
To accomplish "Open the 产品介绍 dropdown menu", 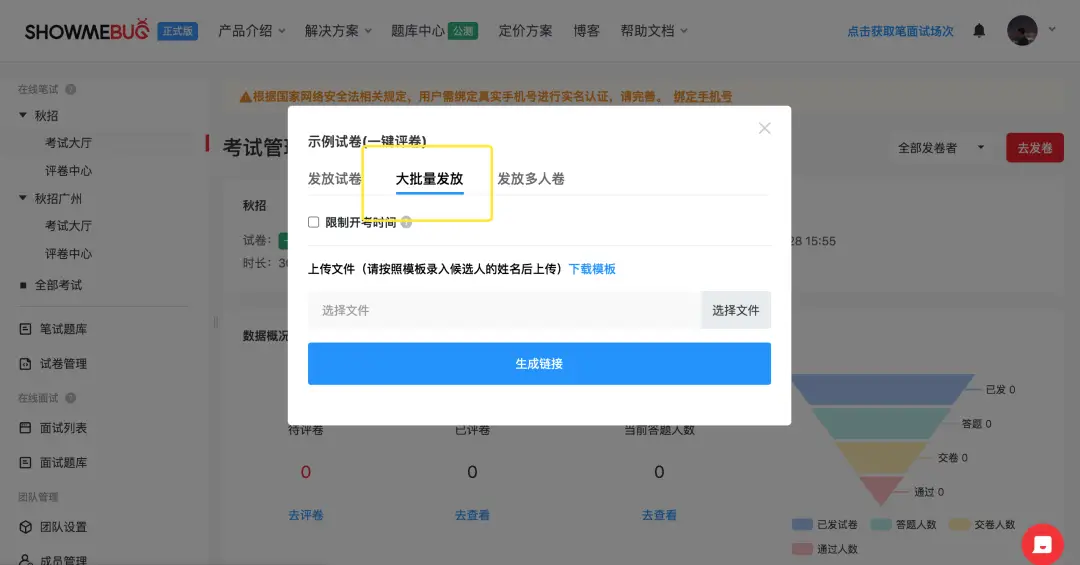I will pyautogui.click(x=251, y=31).
